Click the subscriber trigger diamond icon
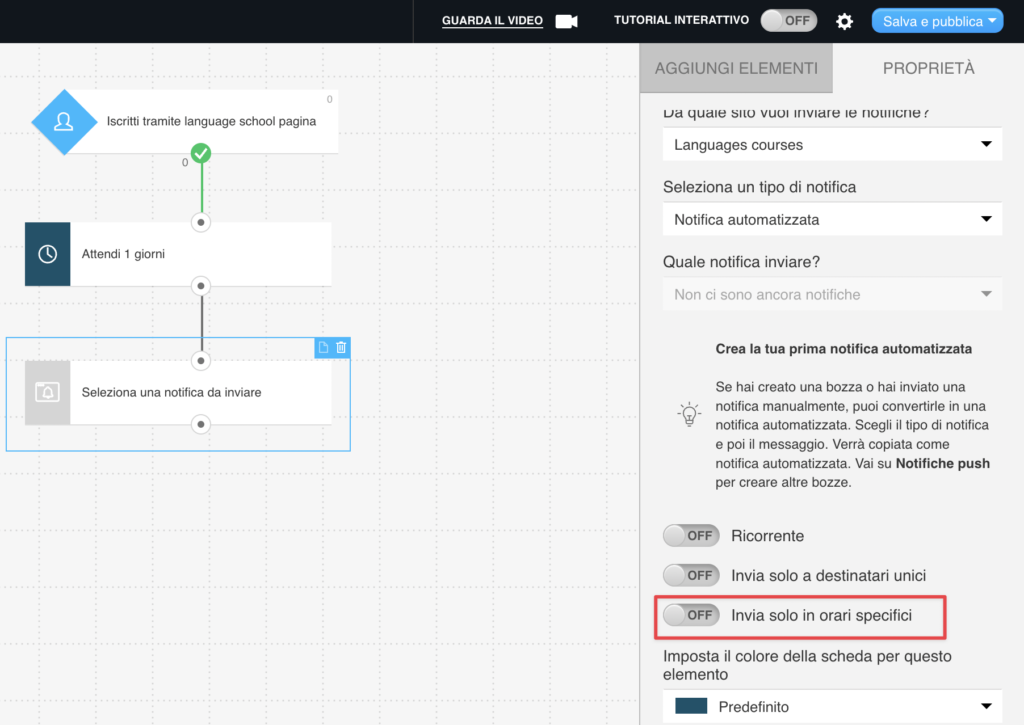The image size is (1024, 725). coord(64,122)
